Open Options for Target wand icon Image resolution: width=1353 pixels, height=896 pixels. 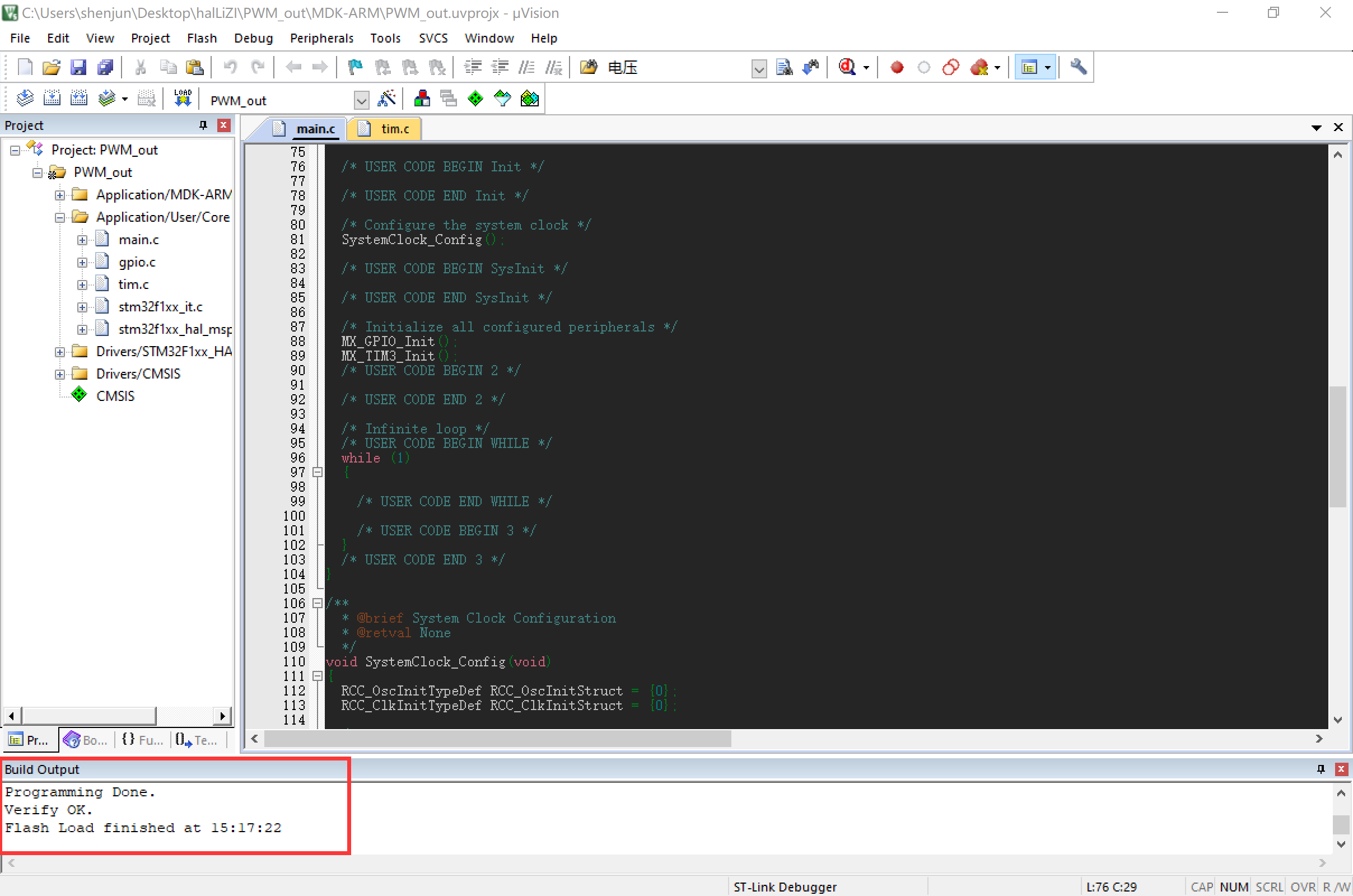coord(387,99)
